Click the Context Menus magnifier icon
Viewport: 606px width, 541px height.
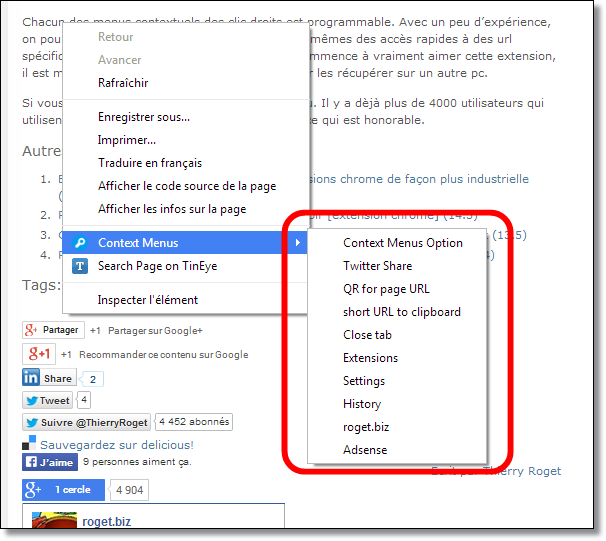[80, 243]
